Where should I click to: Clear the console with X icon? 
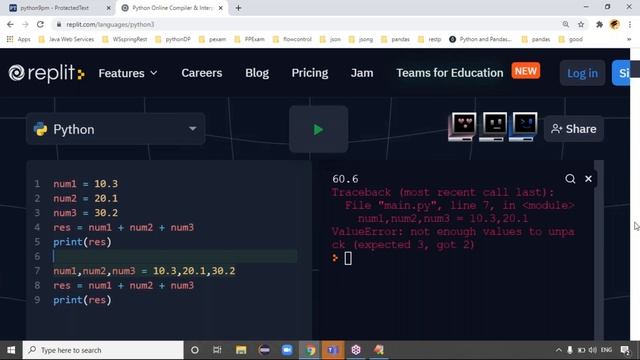coord(588,179)
